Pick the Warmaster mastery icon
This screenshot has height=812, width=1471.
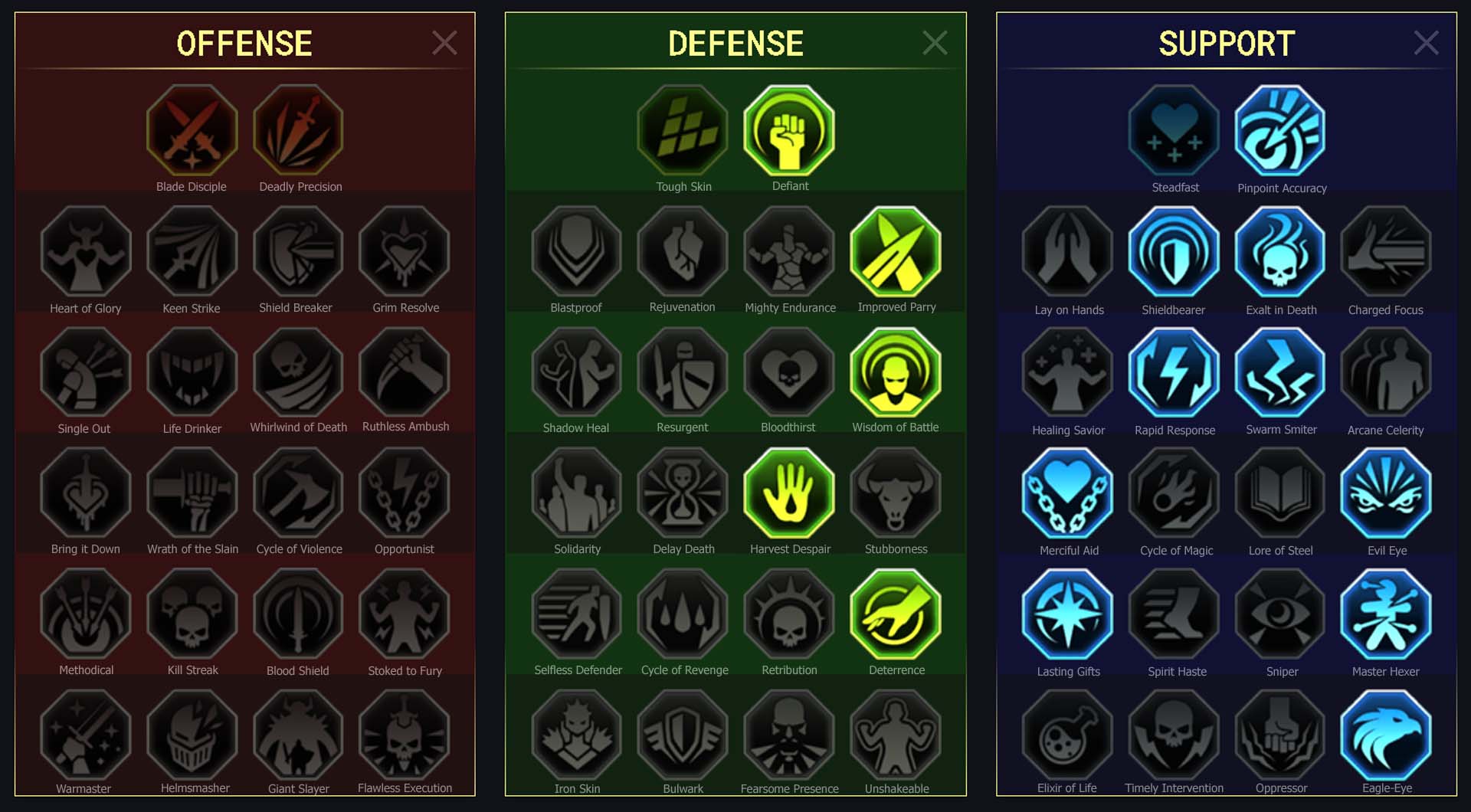point(86,735)
